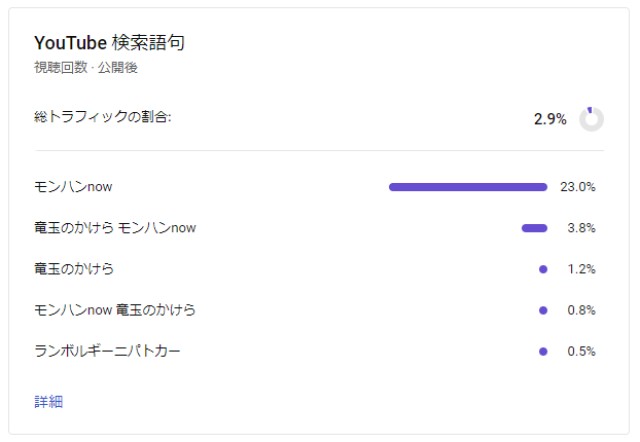Click the 2.9% total traffic value

[550, 119]
